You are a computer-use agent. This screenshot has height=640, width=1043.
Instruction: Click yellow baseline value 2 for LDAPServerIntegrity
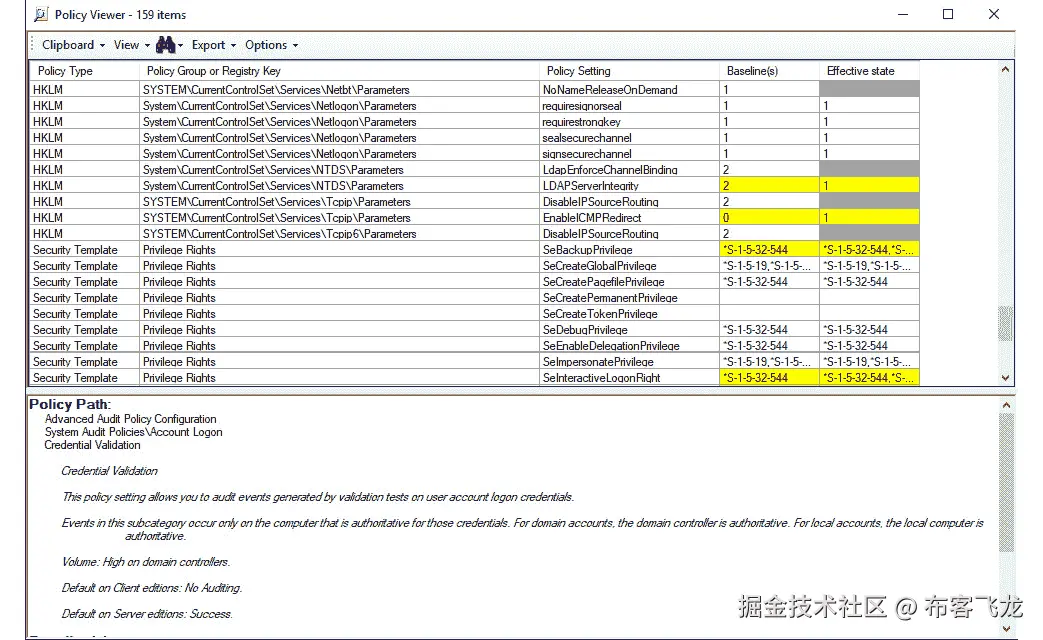pos(770,186)
